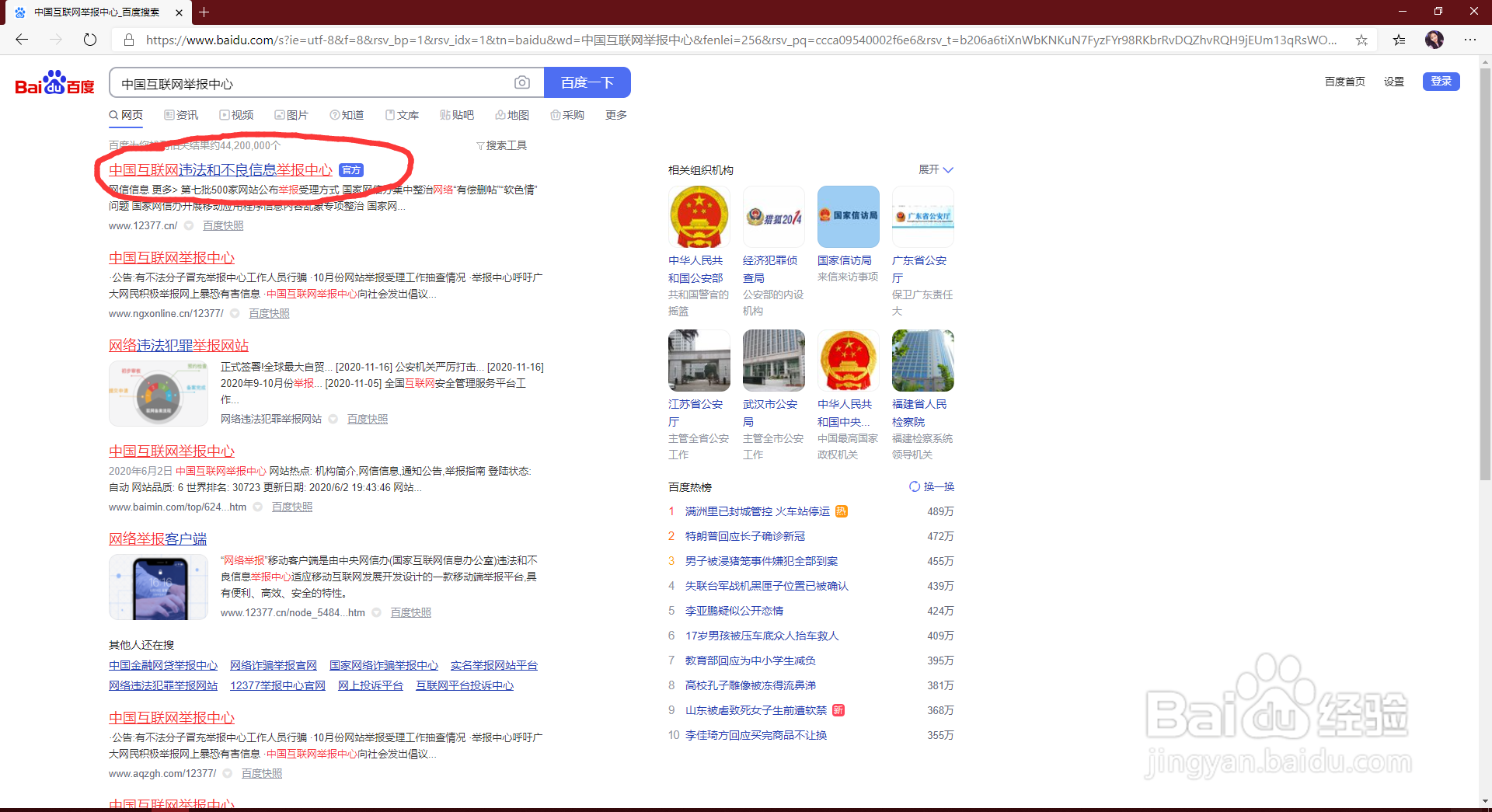Click safety icon next to www.12377.cn/
The image size is (1492, 812).
click(189, 225)
